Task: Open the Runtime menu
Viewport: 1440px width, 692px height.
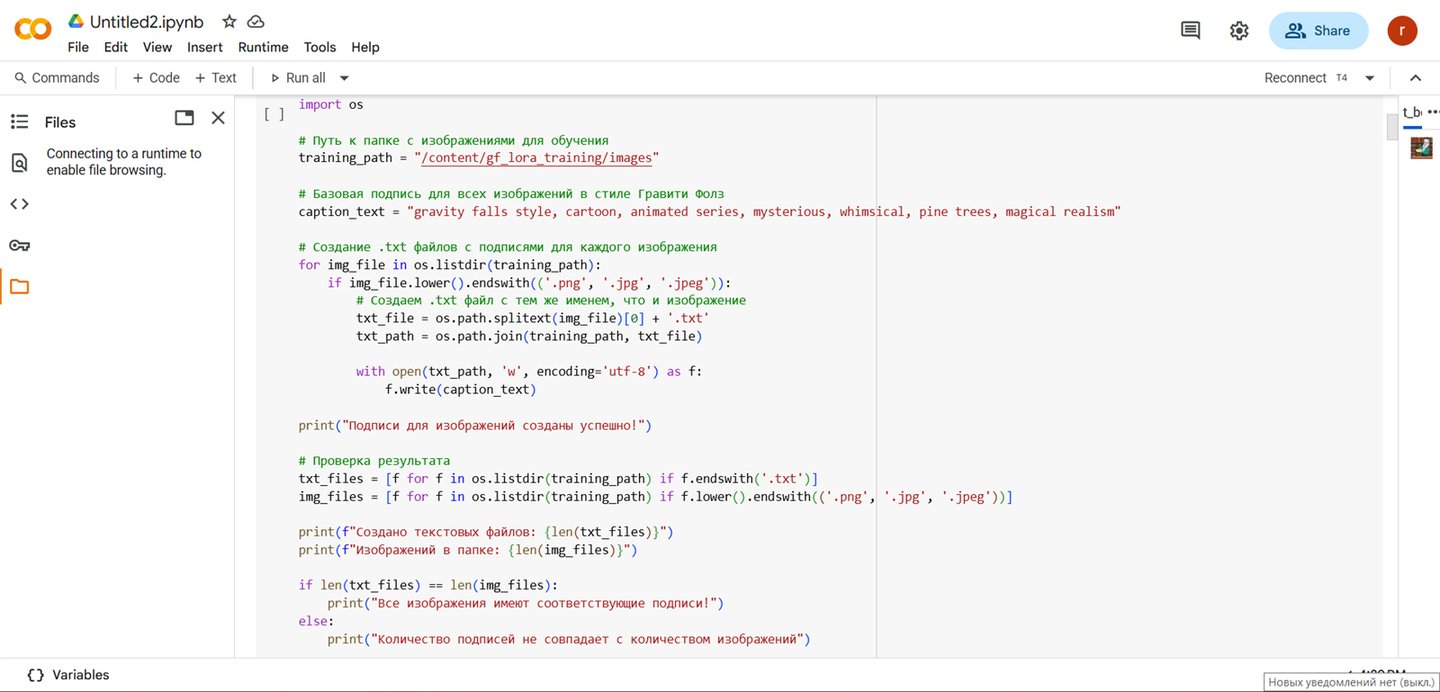Action: (x=263, y=47)
